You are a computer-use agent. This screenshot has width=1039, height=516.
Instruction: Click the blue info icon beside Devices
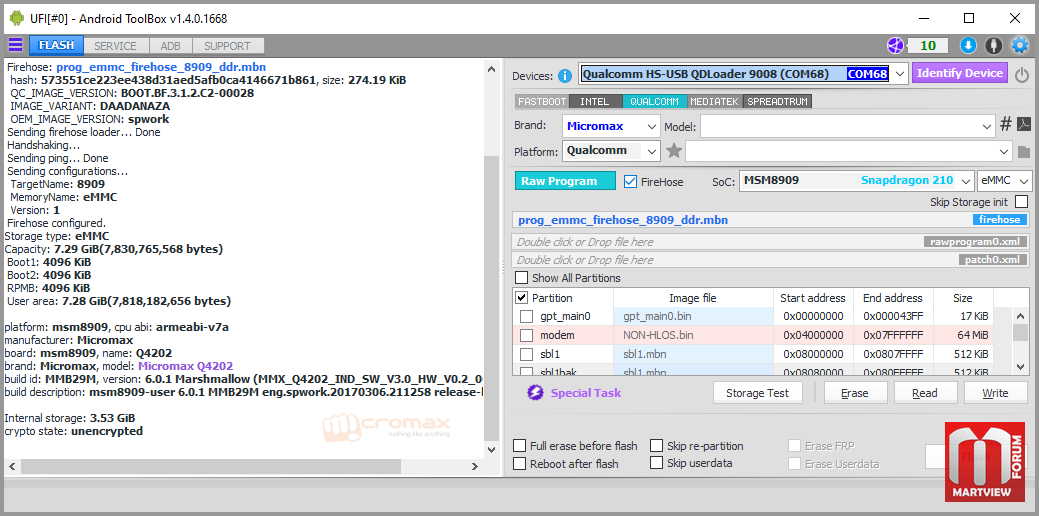565,76
